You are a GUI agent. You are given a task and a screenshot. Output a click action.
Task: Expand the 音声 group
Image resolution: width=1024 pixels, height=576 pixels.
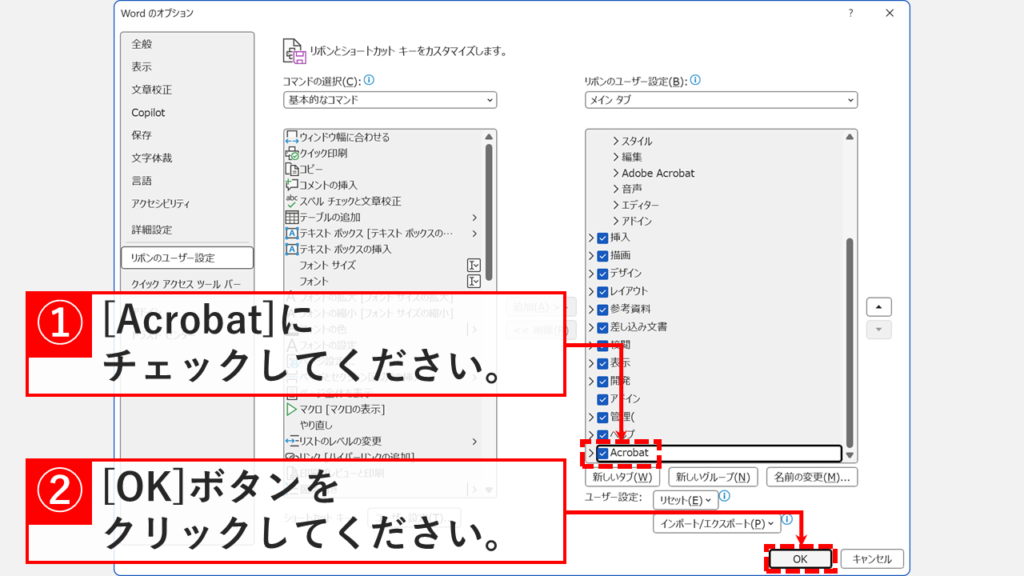pyautogui.click(x=615, y=189)
